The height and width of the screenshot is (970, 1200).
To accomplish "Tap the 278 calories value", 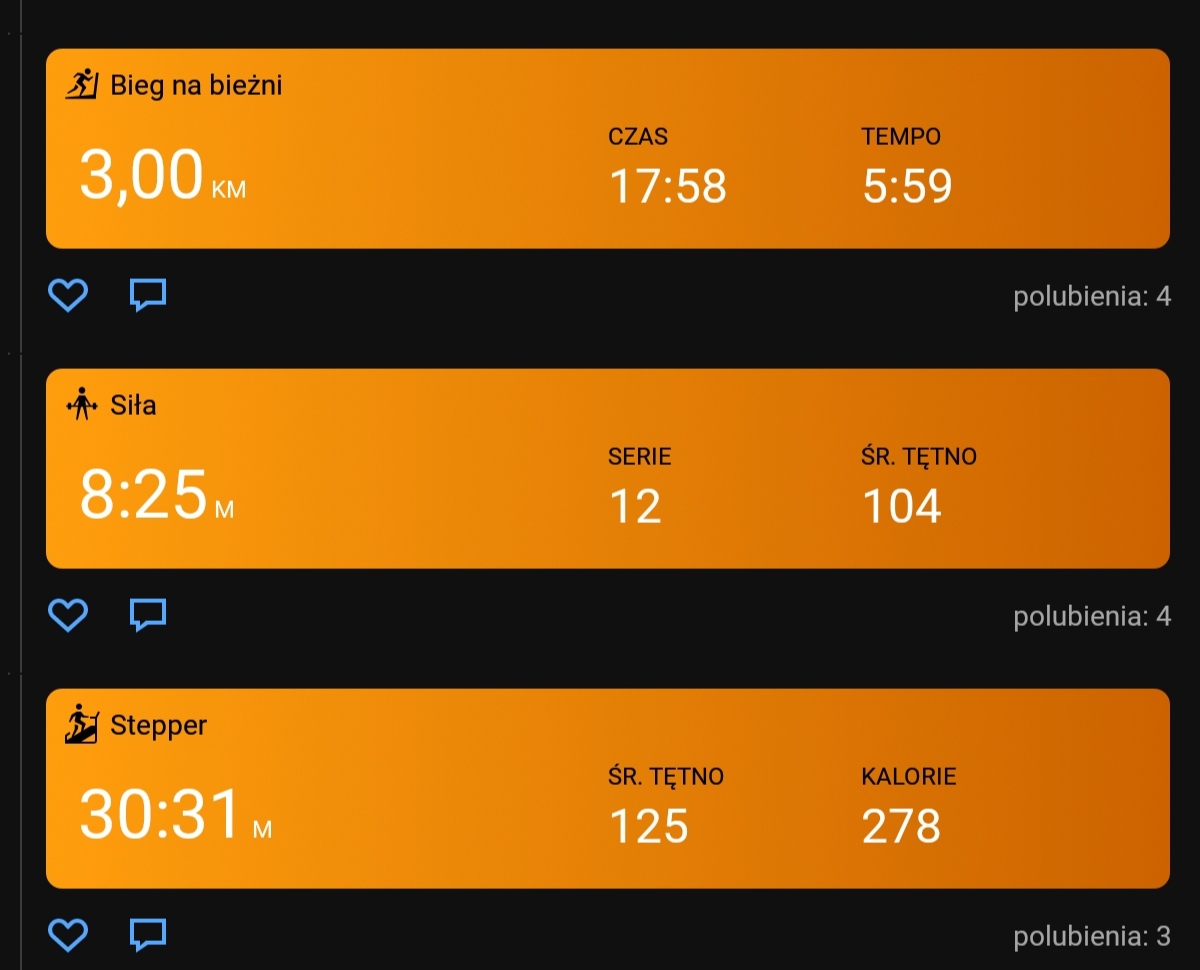I will pyautogui.click(x=901, y=826).
